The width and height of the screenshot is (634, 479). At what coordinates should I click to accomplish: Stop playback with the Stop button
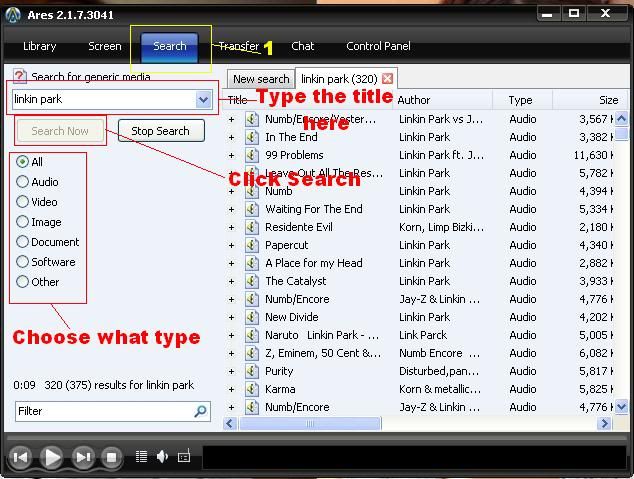(x=111, y=457)
